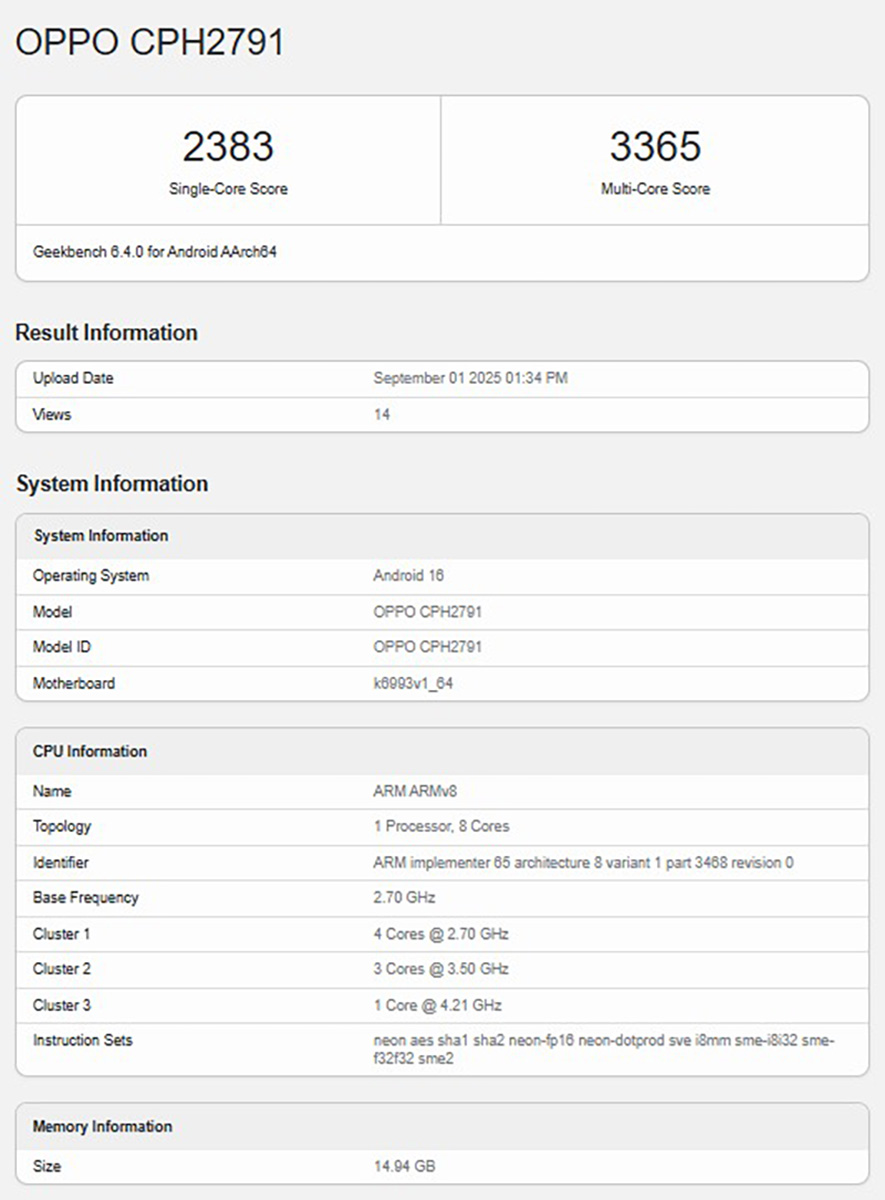Select the ARM ARMv8 CPU name
885x1200 pixels.
tap(415, 791)
